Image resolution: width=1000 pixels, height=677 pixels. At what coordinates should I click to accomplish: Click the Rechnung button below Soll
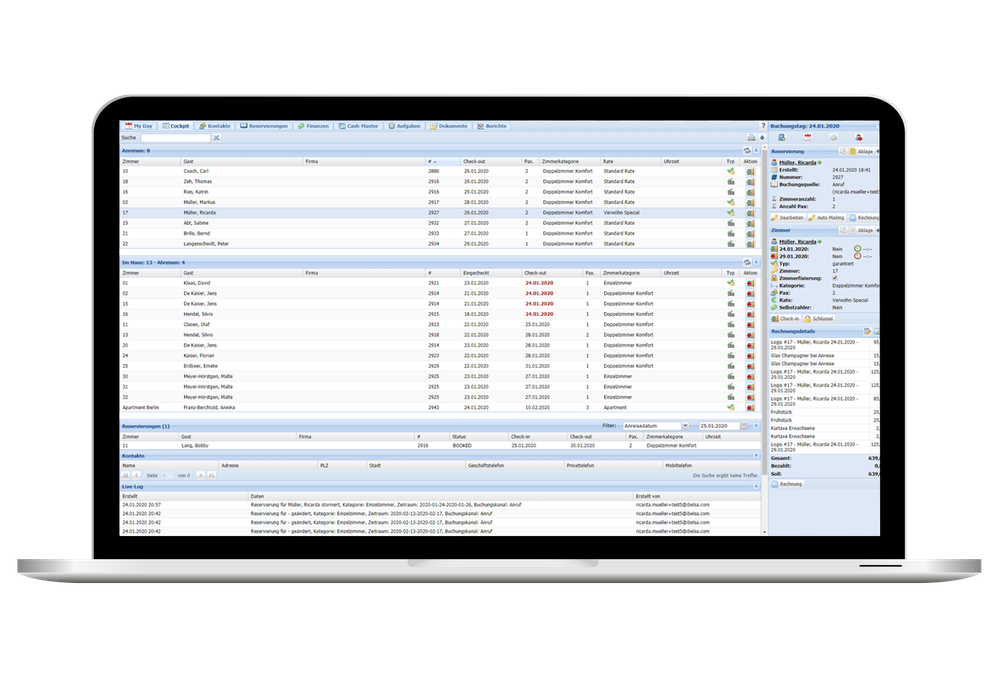click(788, 484)
